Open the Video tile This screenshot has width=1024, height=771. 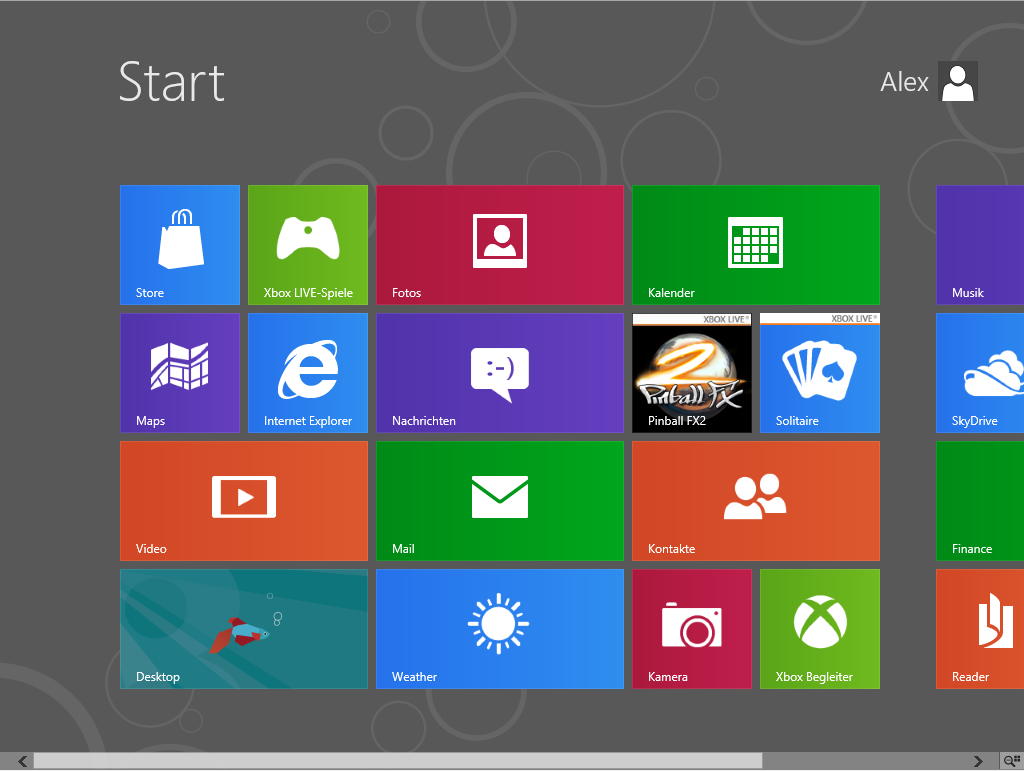coord(244,501)
